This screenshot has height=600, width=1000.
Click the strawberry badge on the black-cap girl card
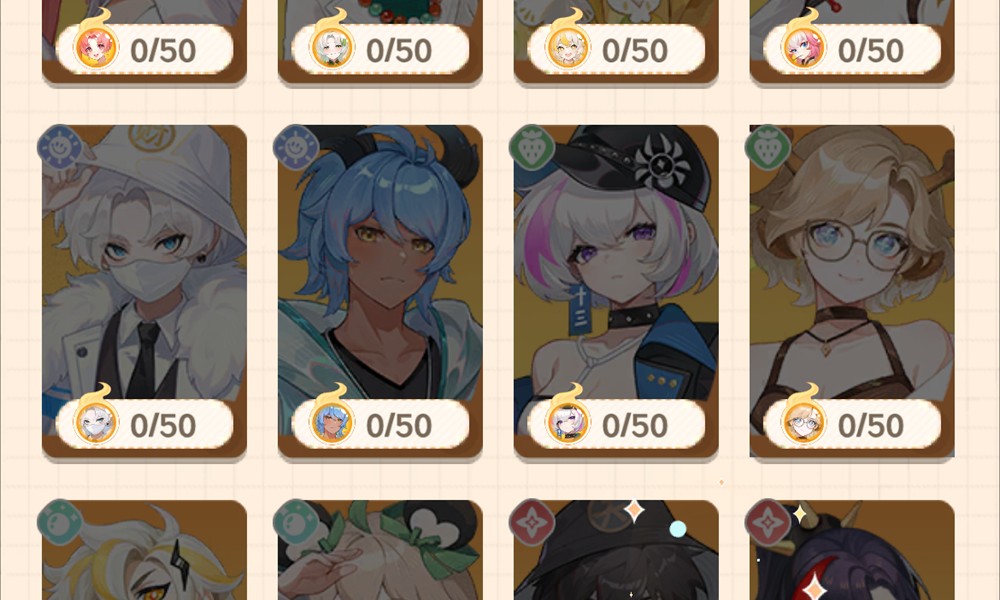[532, 147]
